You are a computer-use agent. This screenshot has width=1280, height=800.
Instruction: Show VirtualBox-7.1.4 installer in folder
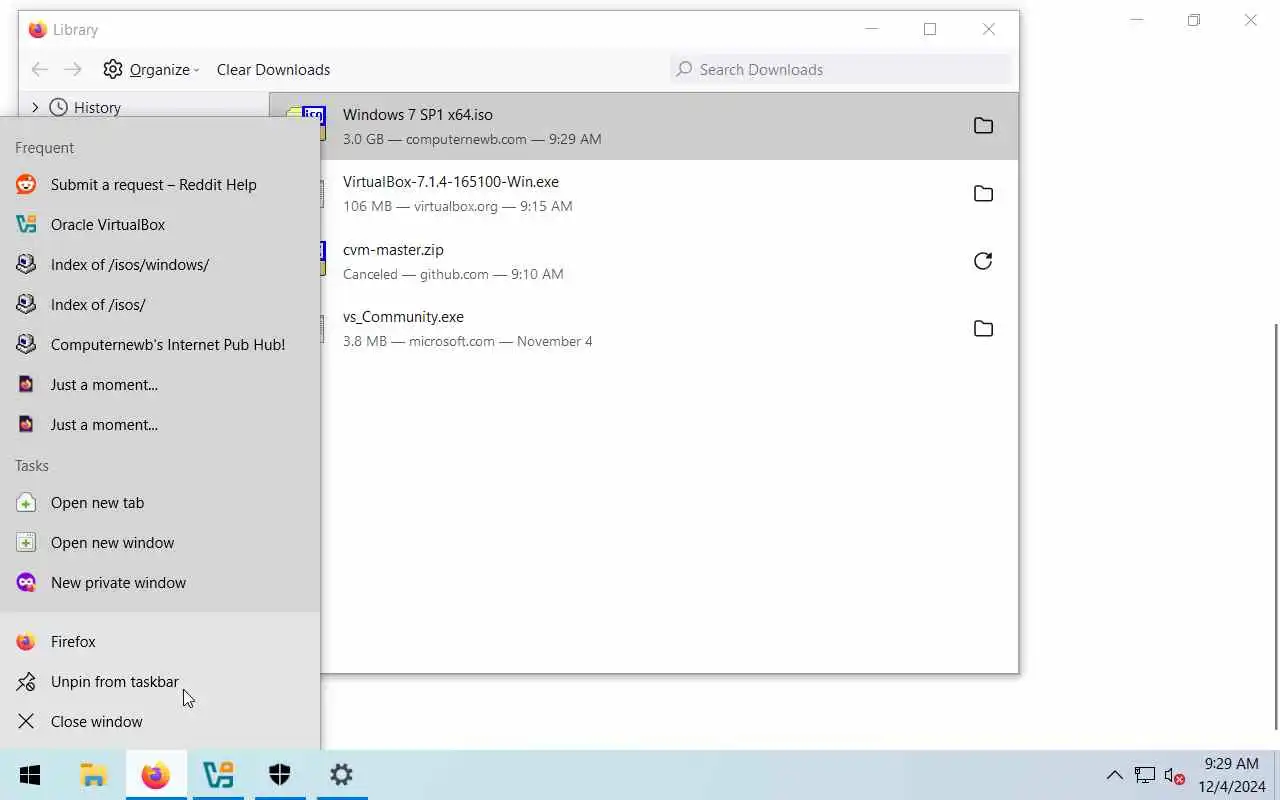pyautogui.click(x=983, y=194)
